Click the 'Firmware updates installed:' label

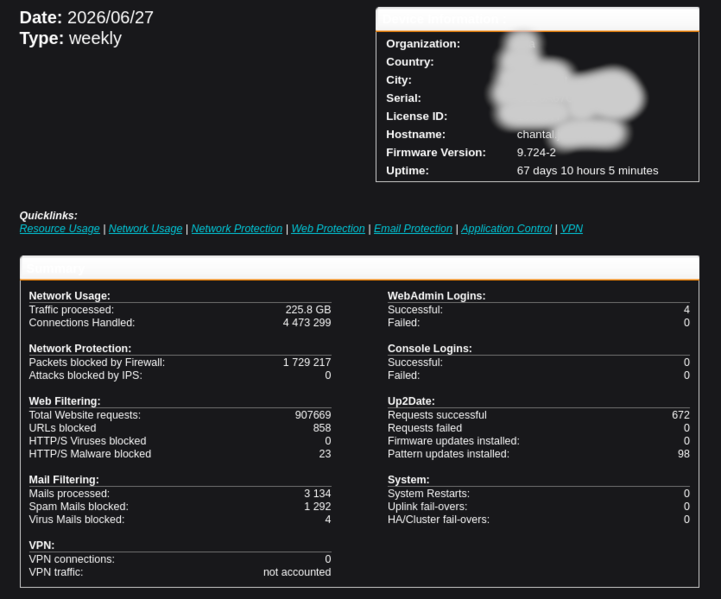tap(453, 441)
